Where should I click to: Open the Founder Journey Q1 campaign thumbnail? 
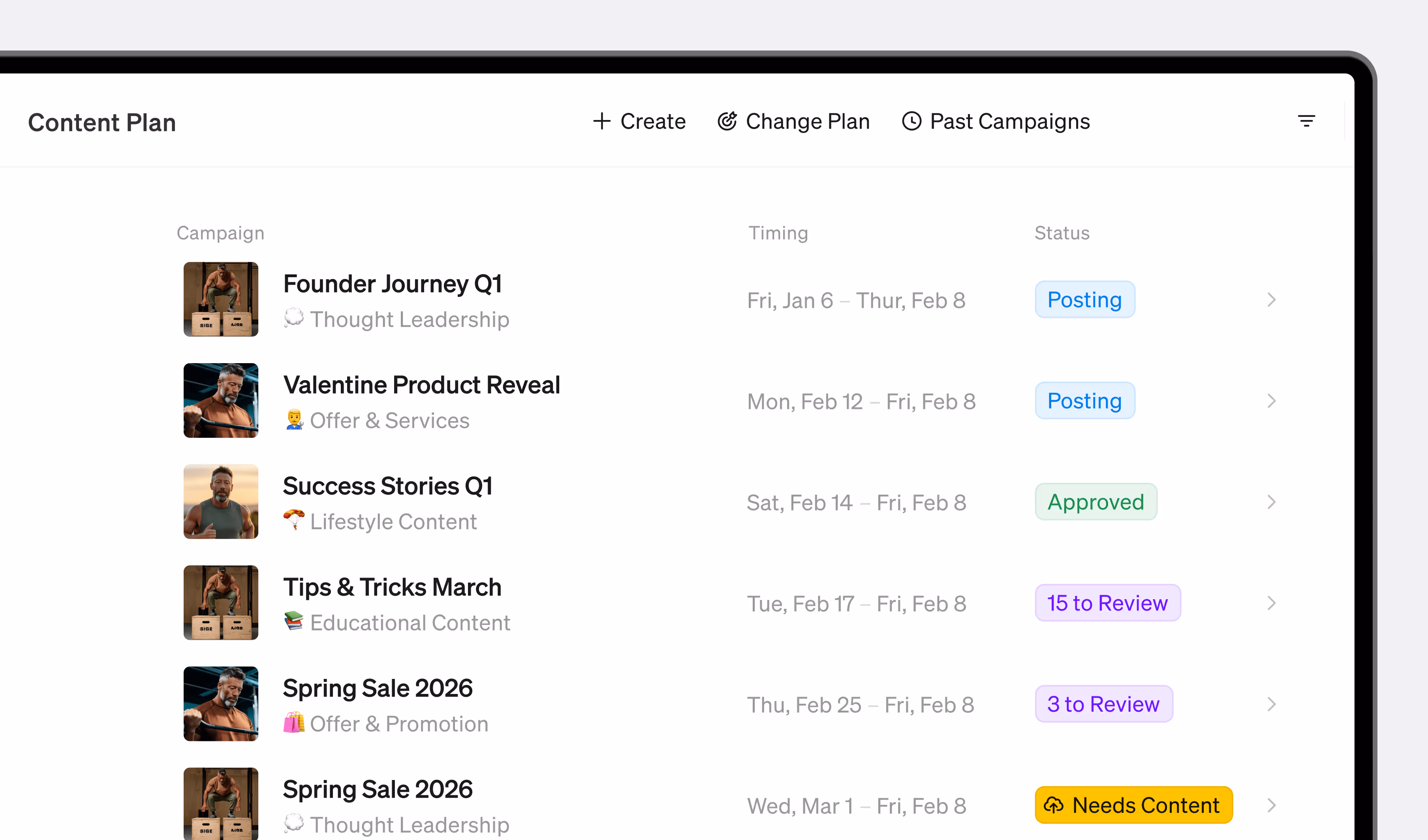pyautogui.click(x=220, y=299)
